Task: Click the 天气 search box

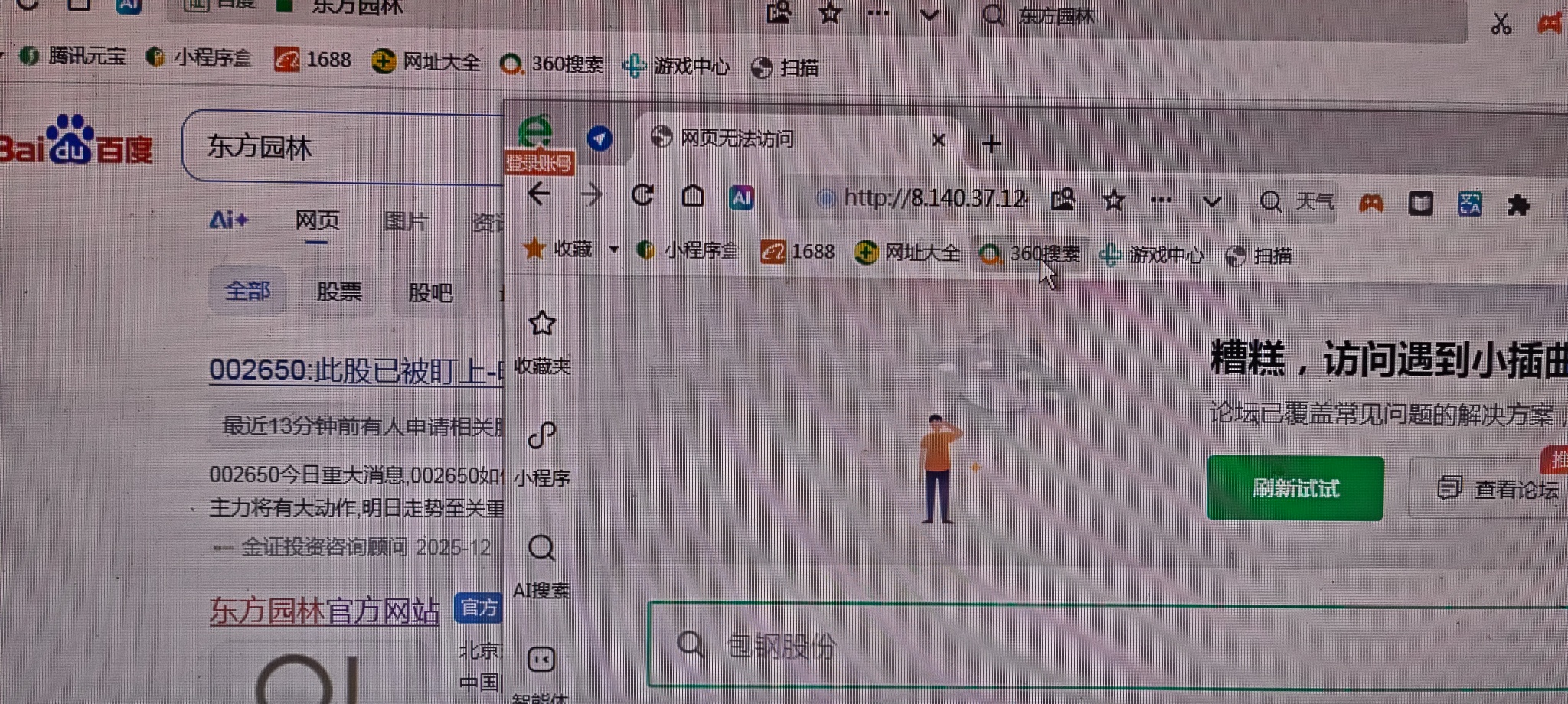Action: point(1295,202)
